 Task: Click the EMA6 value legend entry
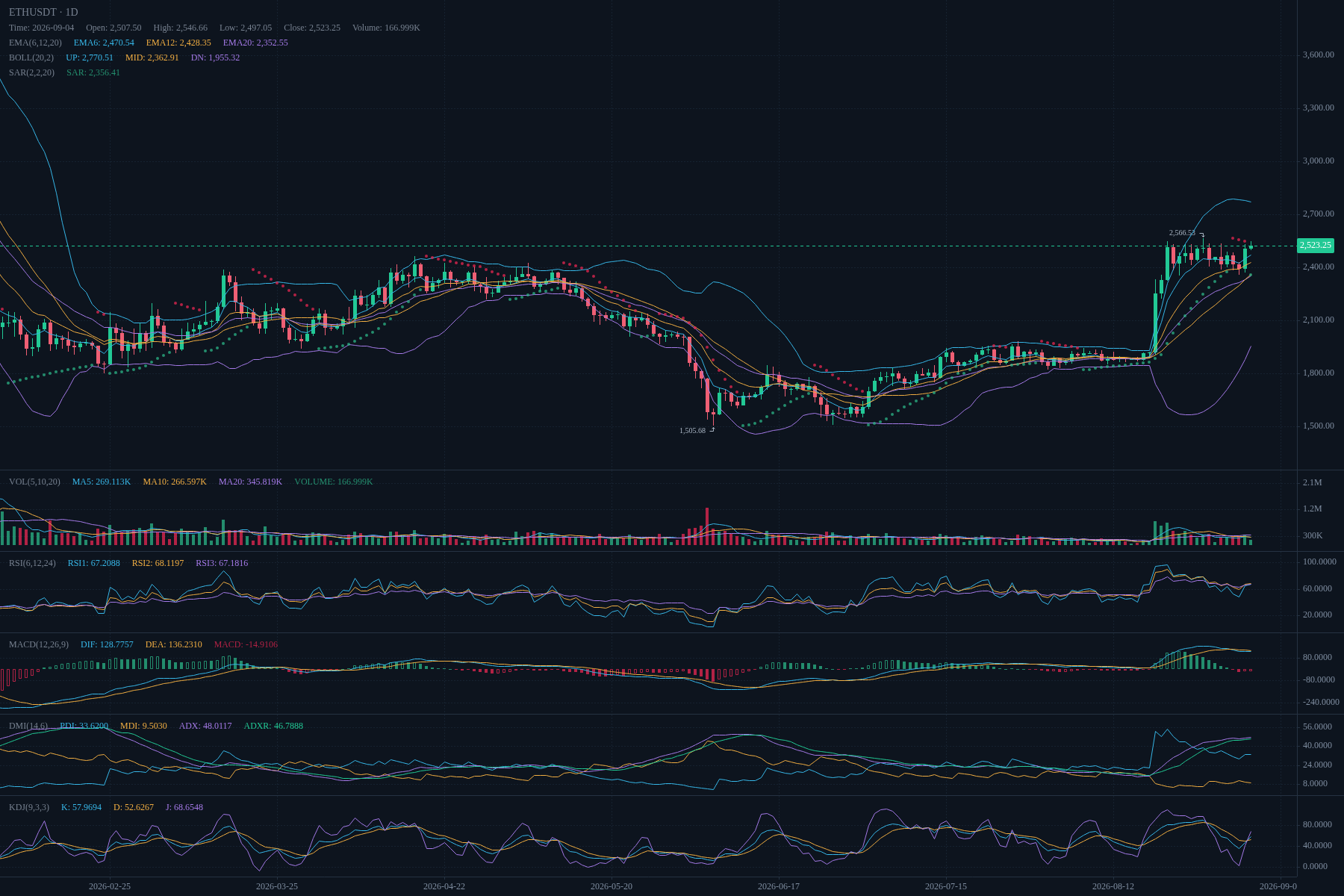click(104, 43)
